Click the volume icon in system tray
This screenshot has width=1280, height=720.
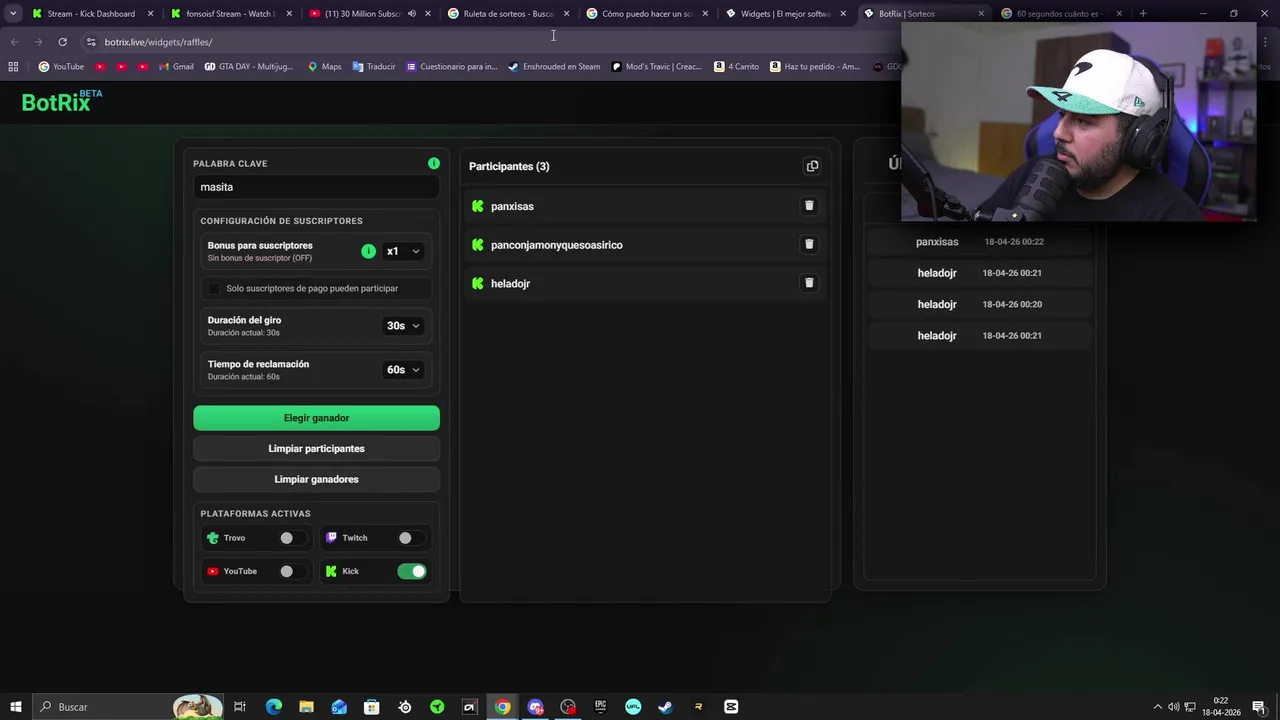(x=1173, y=707)
